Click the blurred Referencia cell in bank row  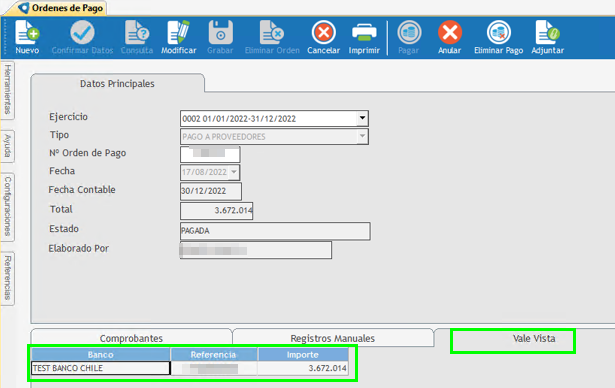tap(214, 368)
